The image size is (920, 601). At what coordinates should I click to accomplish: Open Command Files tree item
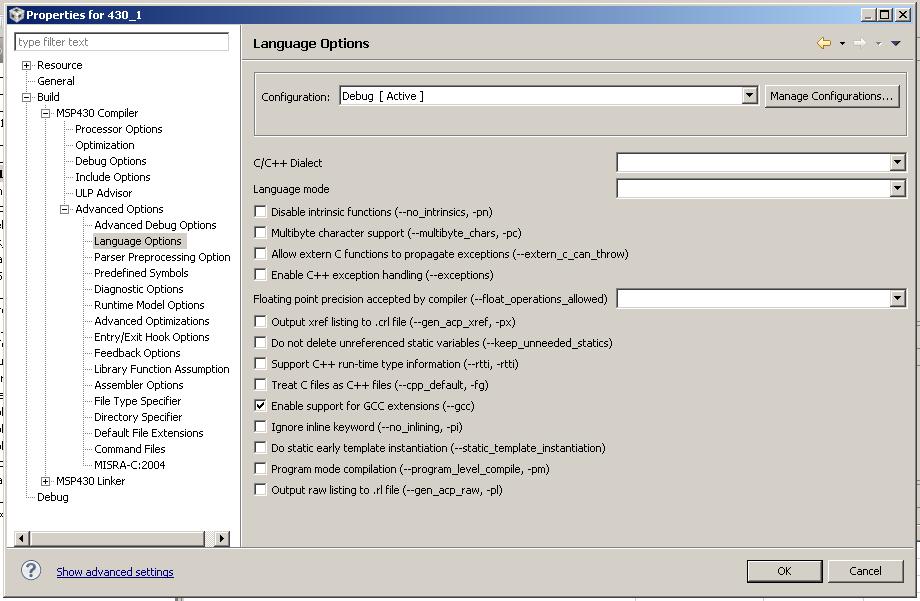(130, 449)
